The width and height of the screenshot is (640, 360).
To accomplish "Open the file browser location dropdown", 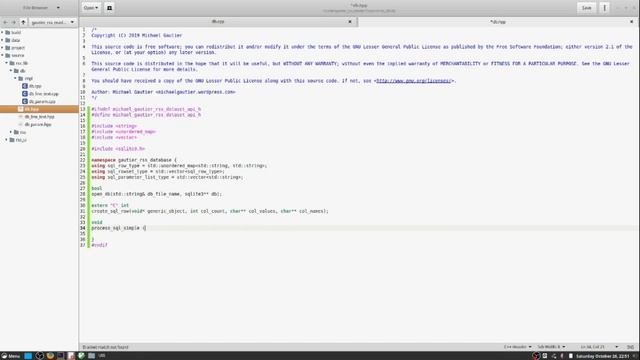I will (x=53, y=22).
